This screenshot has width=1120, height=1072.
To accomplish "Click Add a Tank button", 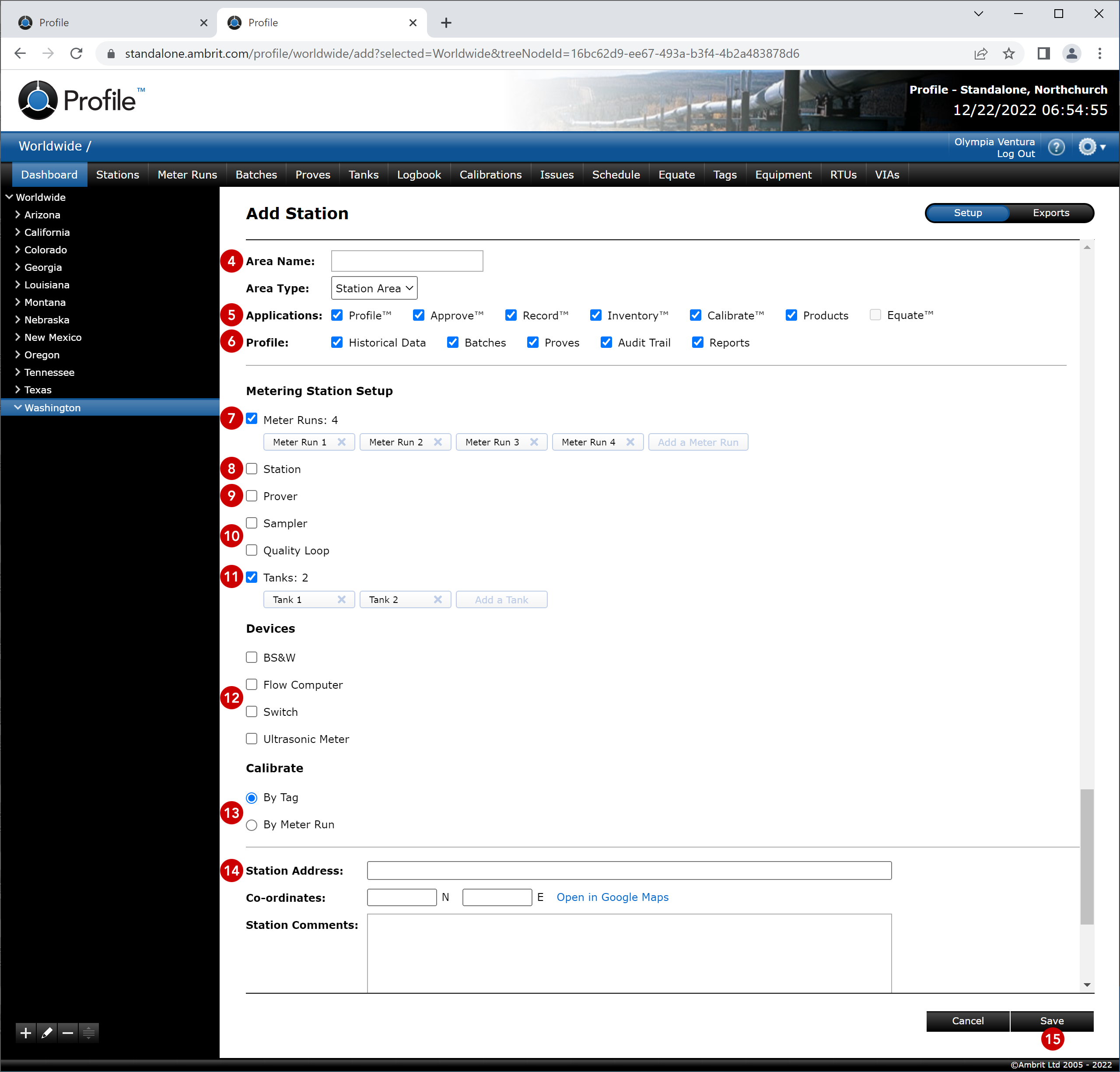I will [x=501, y=599].
